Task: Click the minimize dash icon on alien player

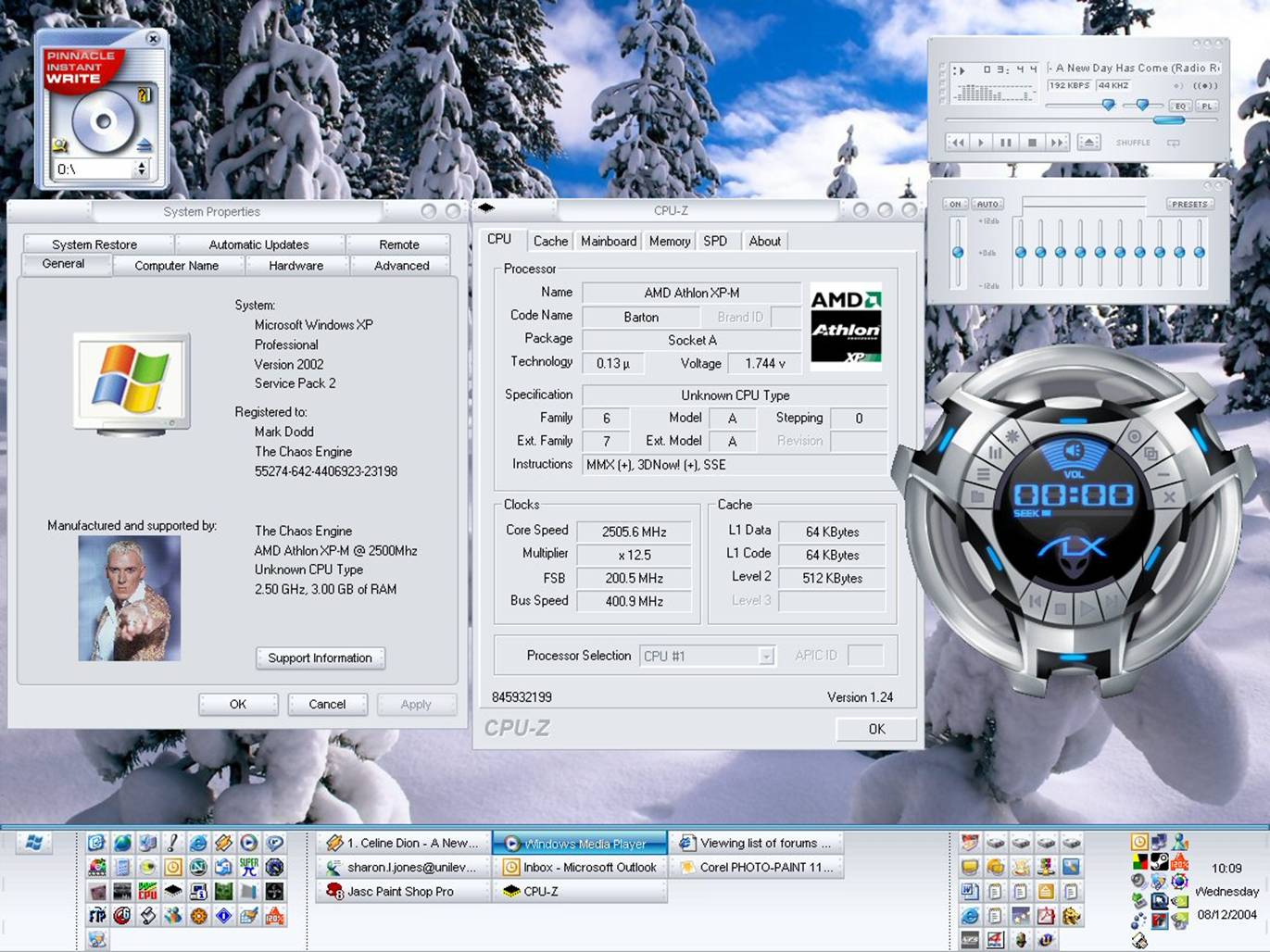Action: click(x=1163, y=474)
